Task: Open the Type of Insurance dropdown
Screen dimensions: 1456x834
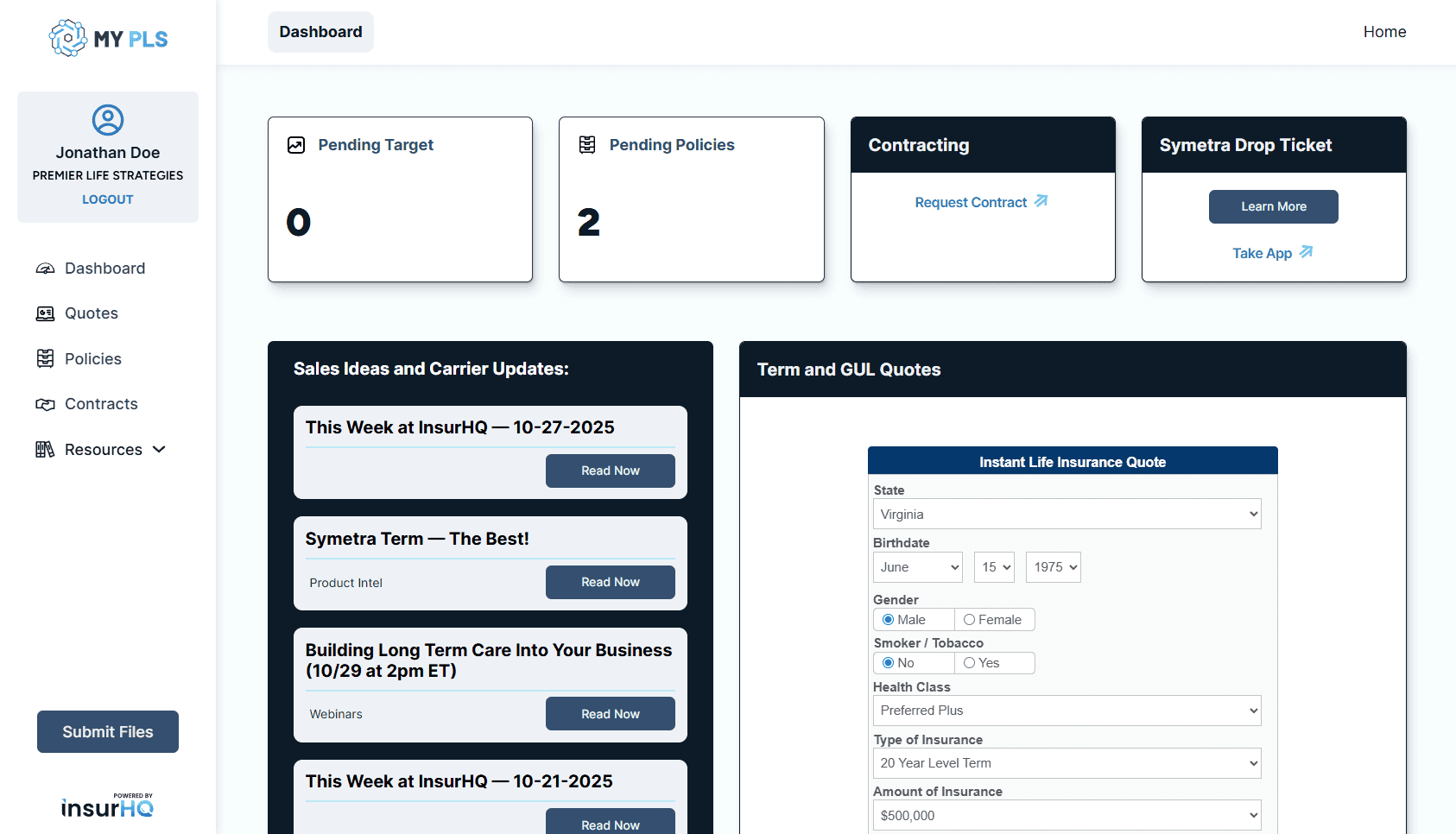Action: (x=1067, y=763)
